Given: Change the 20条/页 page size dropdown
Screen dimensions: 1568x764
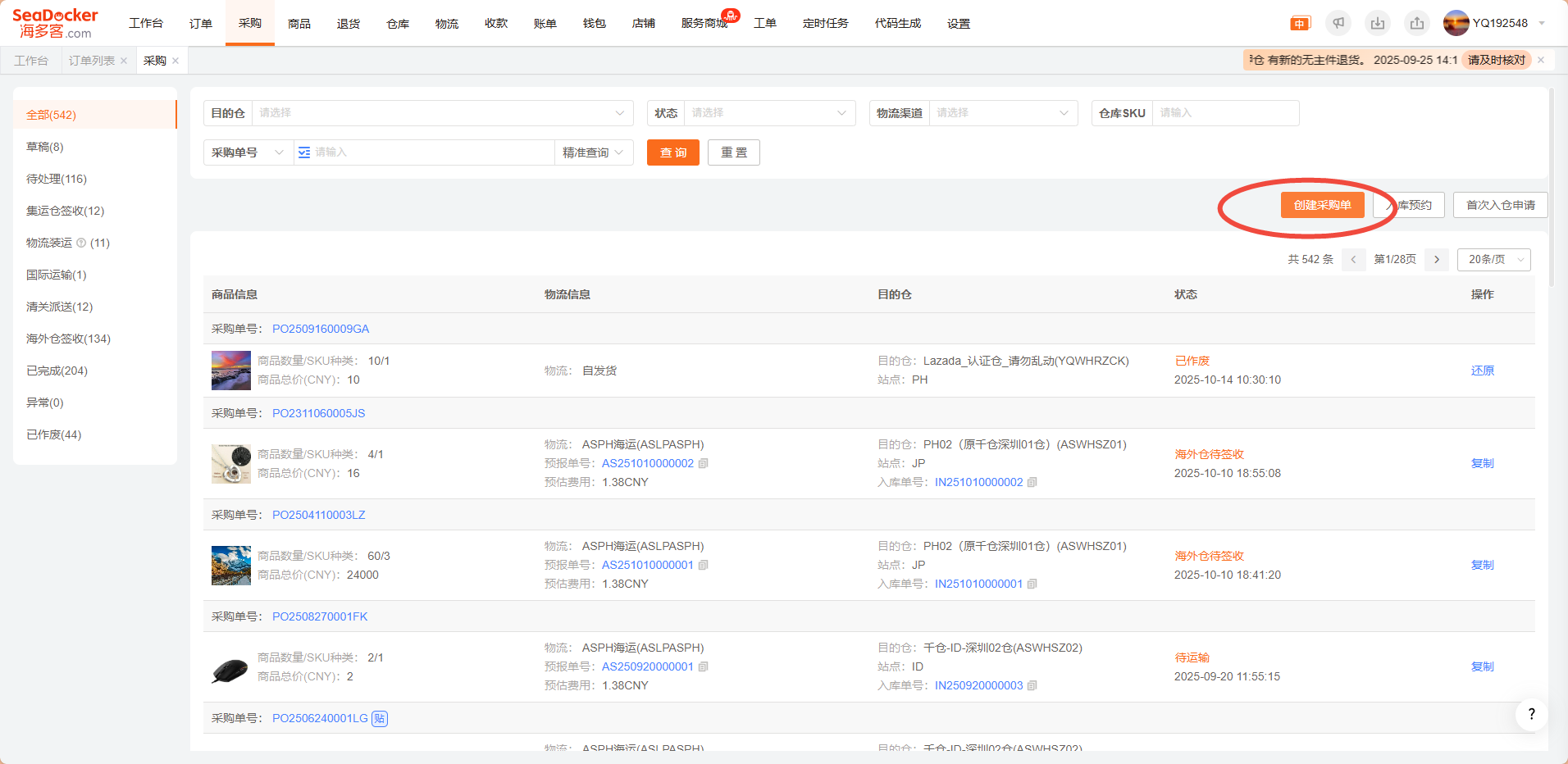Looking at the screenshot, I should 1493,260.
